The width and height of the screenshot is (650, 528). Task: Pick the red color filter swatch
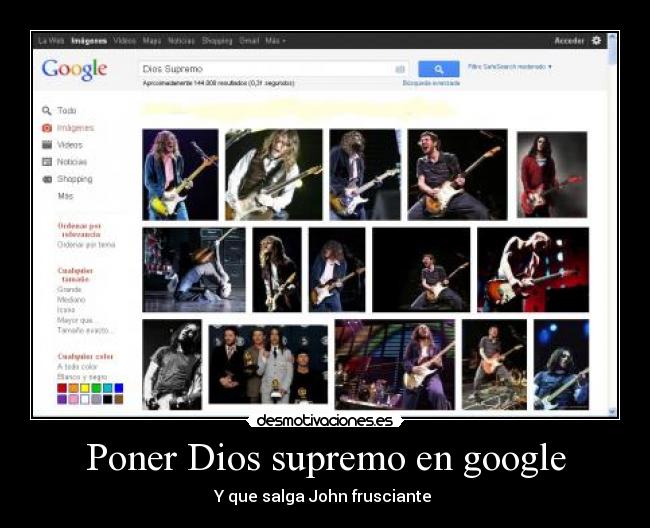click(62, 388)
